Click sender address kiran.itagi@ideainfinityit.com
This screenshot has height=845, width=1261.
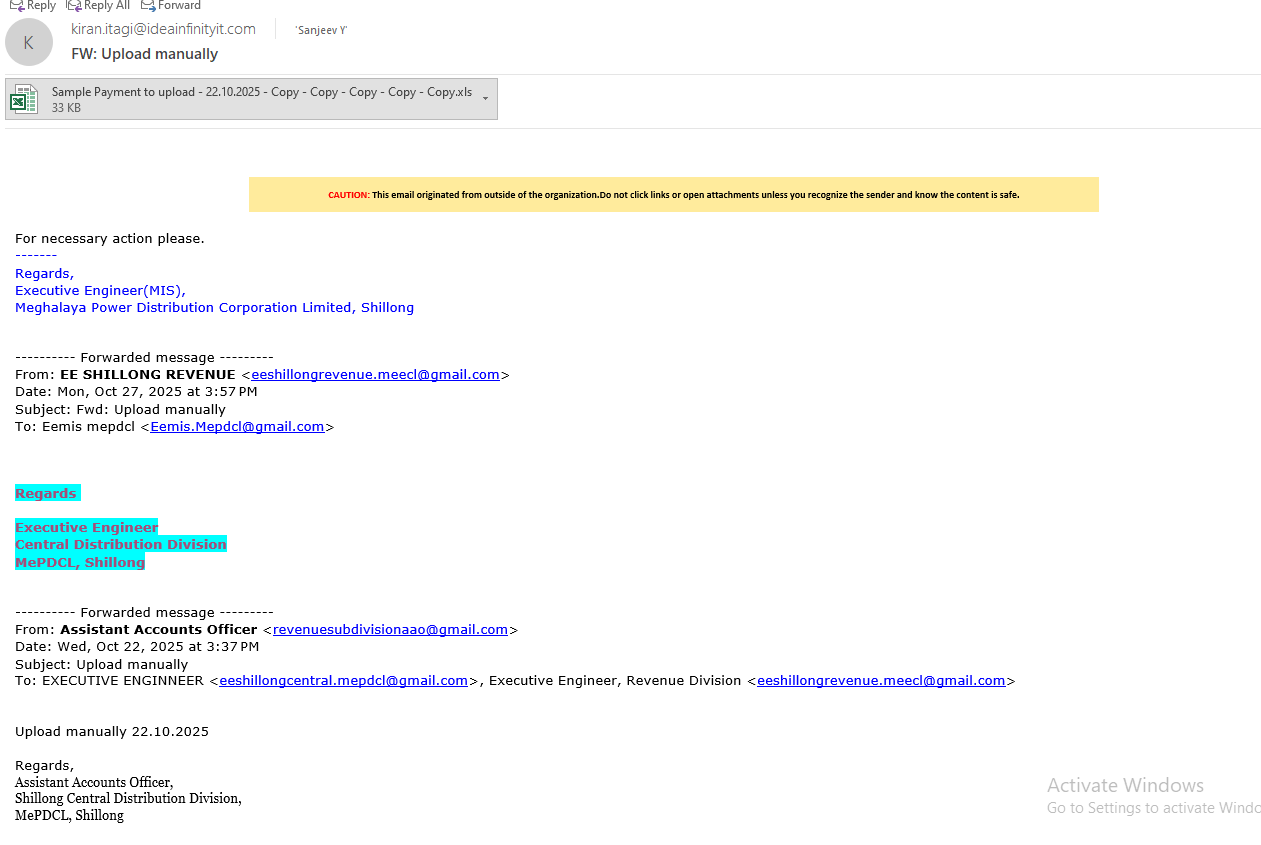click(163, 29)
